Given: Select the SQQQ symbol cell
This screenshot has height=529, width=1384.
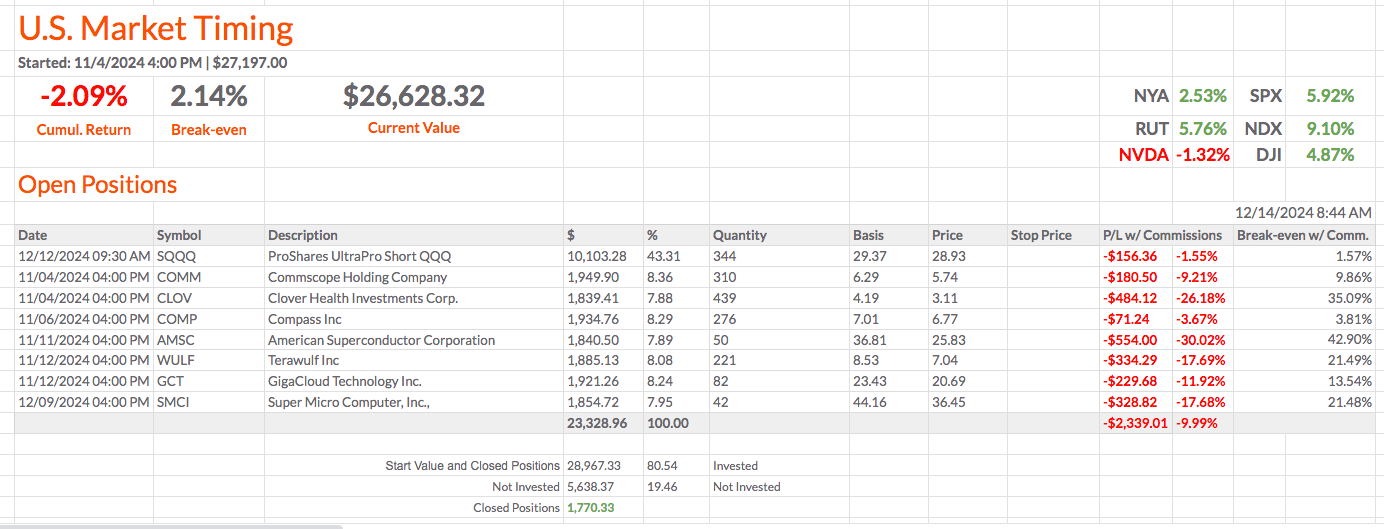Looking at the screenshot, I should [177, 256].
